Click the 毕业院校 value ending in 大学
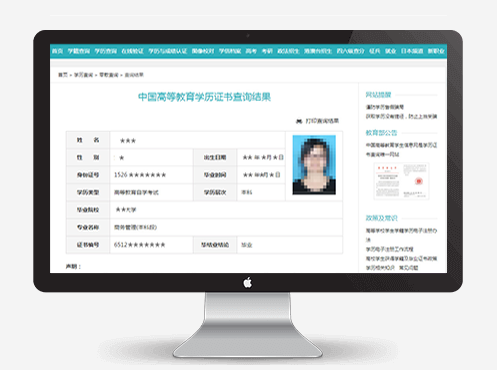 click(126, 210)
